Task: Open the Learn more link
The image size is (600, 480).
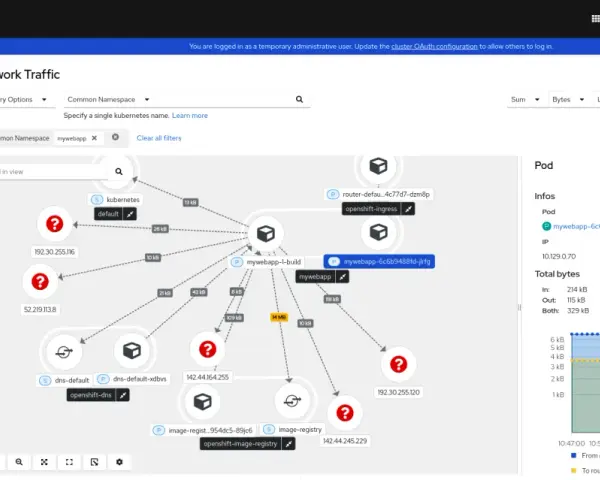Action: click(190, 116)
